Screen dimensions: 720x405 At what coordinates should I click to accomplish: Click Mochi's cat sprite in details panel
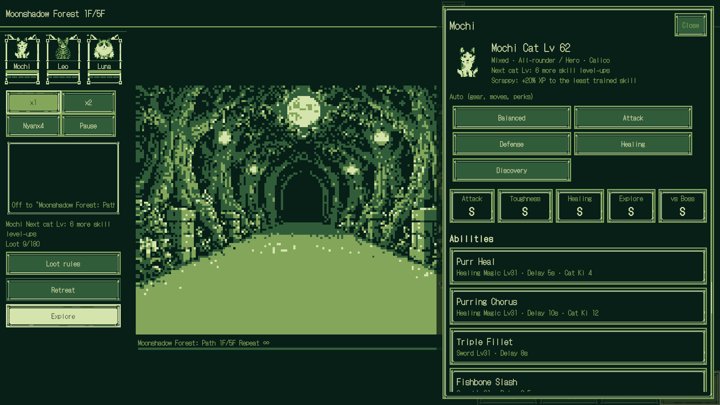(467, 62)
